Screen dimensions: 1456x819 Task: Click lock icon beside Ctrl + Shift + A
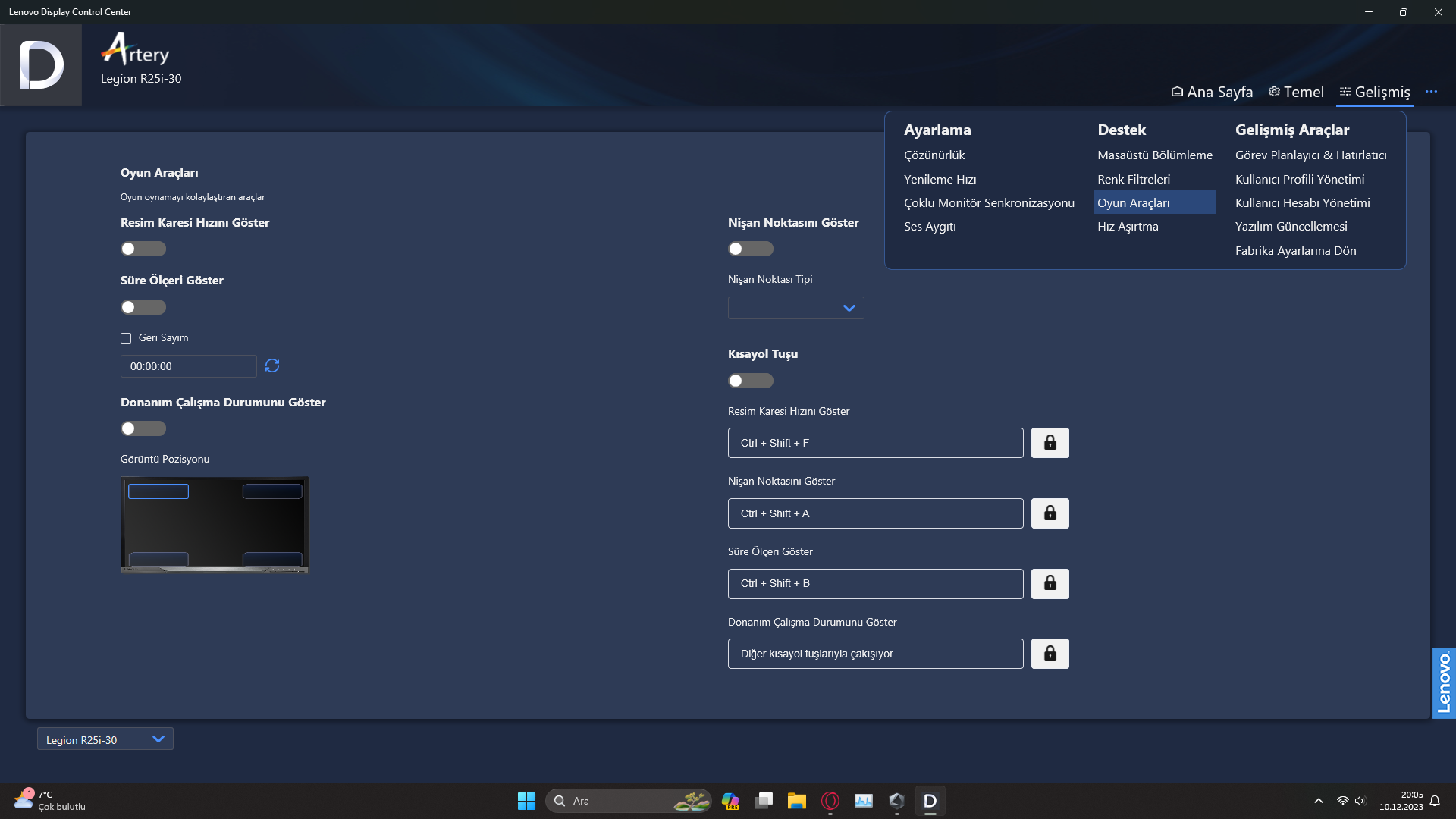(x=1050, y=513)
